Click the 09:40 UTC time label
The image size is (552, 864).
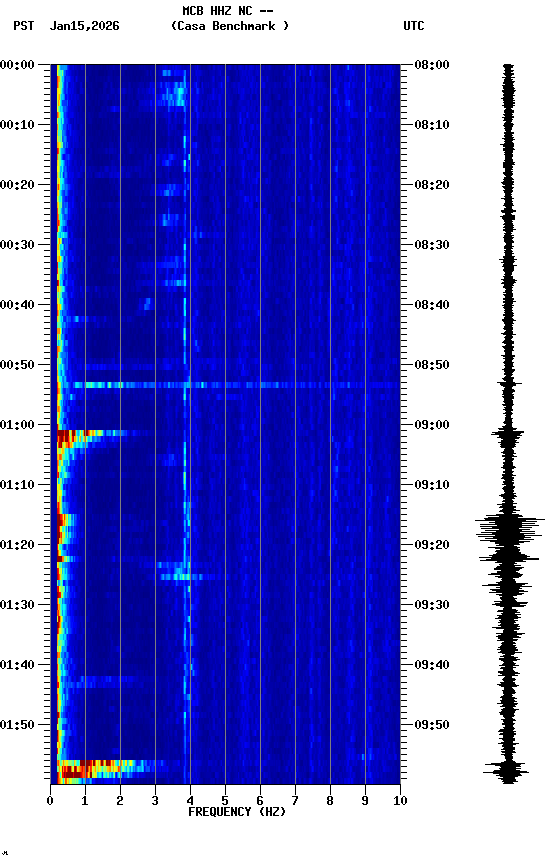point(431,665)
